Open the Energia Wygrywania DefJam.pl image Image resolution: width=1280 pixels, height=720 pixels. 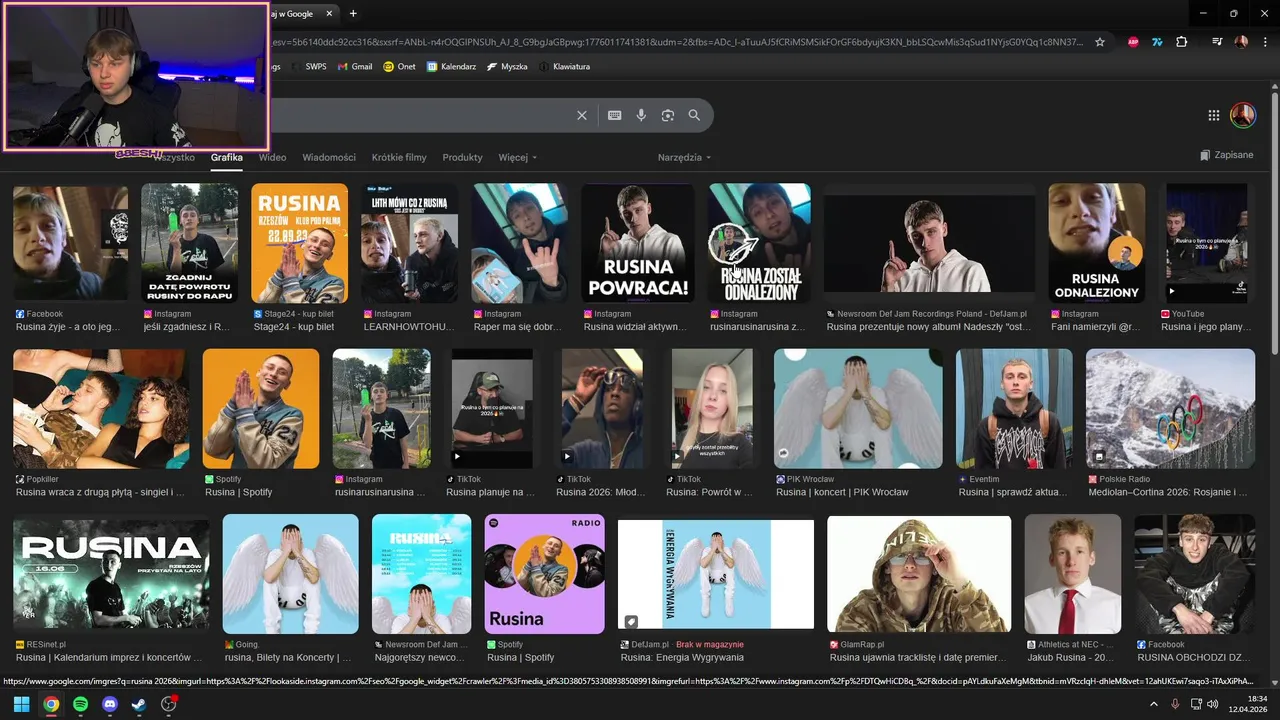pyautogui.click(x=716, y=574)
